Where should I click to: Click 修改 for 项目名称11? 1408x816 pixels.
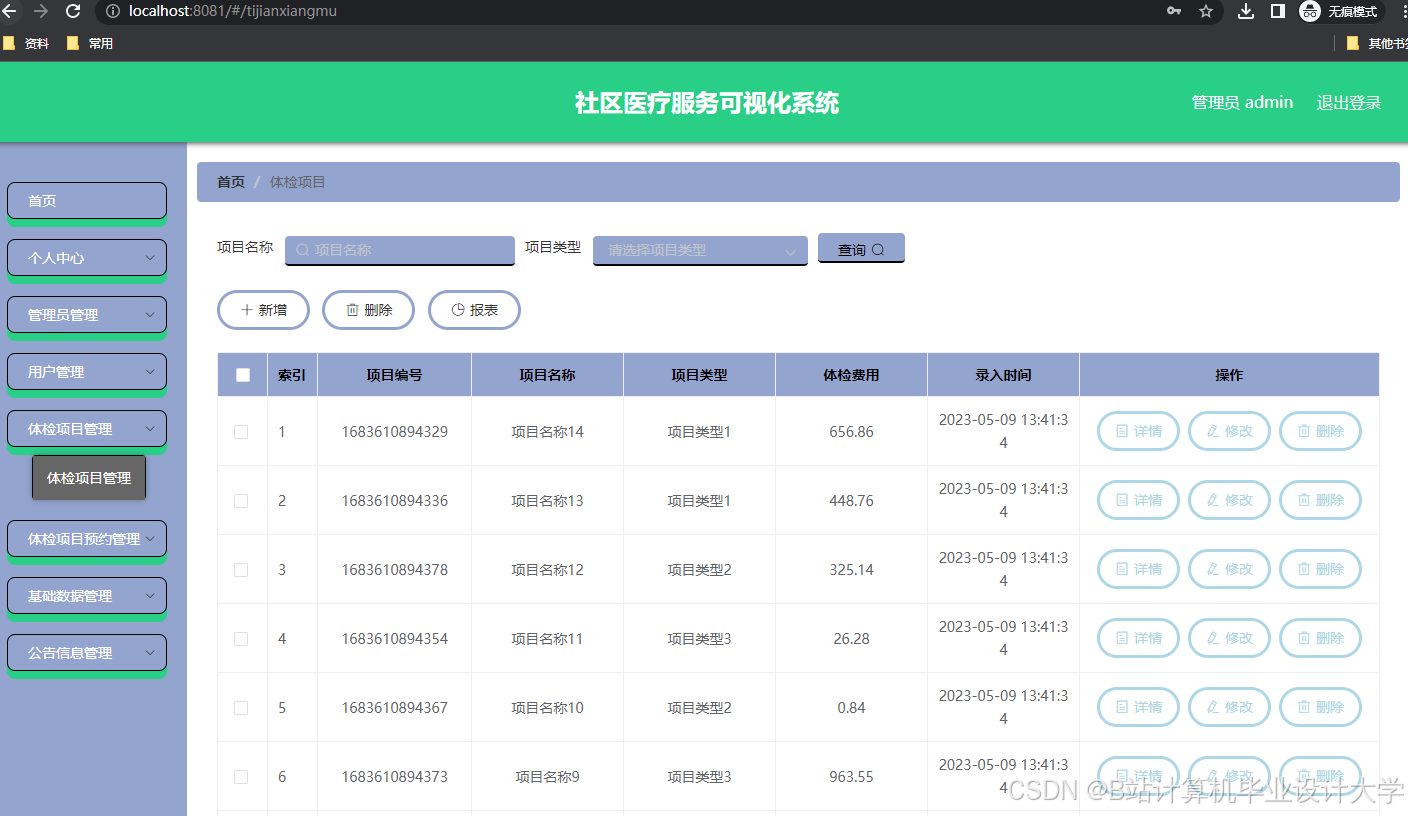coord(1229,638)
